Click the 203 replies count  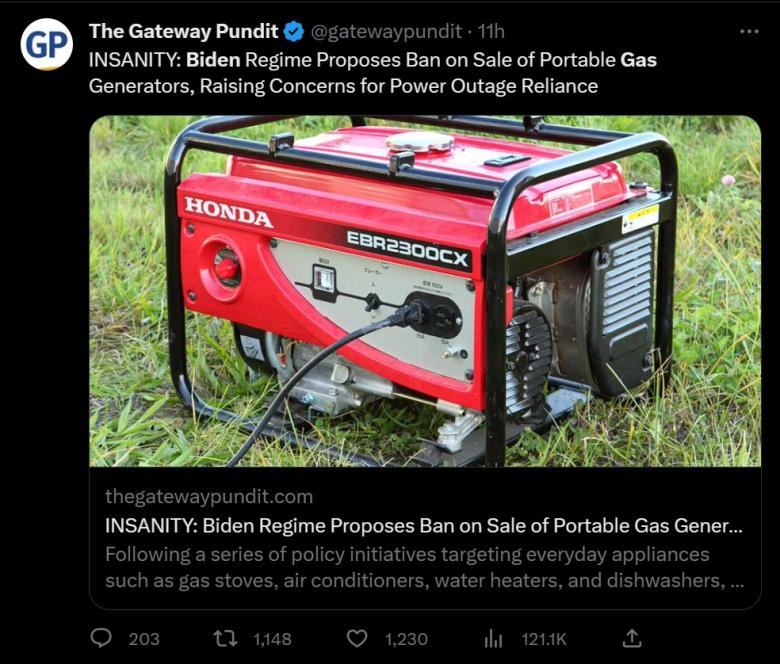coord(144,639)
